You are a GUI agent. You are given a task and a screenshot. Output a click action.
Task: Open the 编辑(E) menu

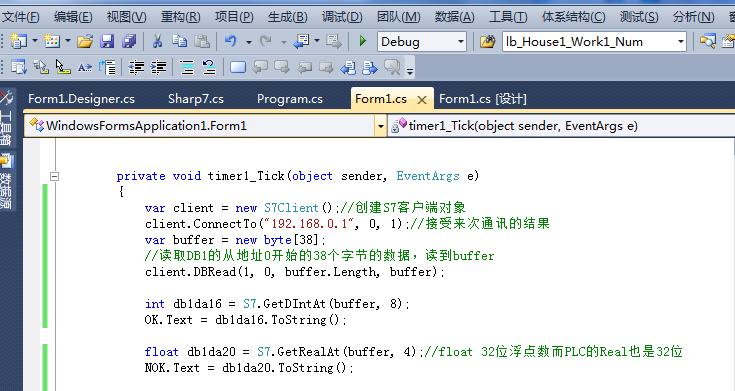73,17
